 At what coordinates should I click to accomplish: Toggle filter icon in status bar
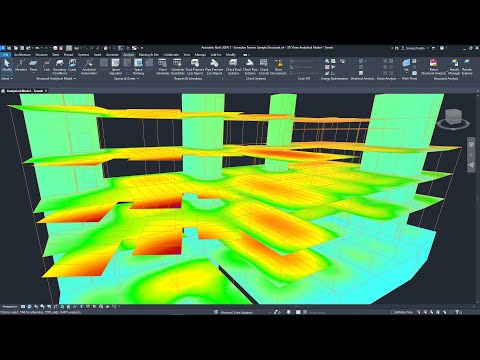pos(458,312)
